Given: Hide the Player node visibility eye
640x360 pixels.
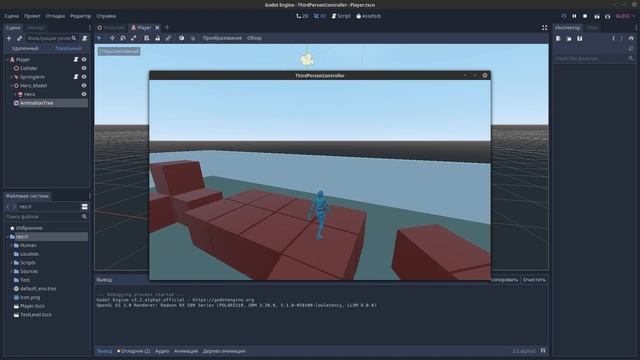Looking at the screenshot, I should (x=84, y=60).
